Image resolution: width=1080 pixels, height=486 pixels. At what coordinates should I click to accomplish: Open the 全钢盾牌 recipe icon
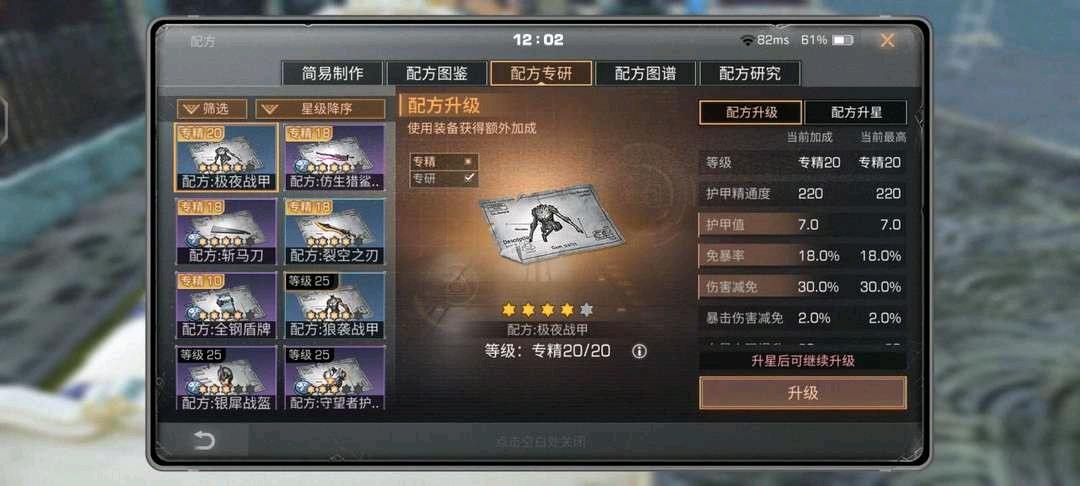[x=227, y=306]
